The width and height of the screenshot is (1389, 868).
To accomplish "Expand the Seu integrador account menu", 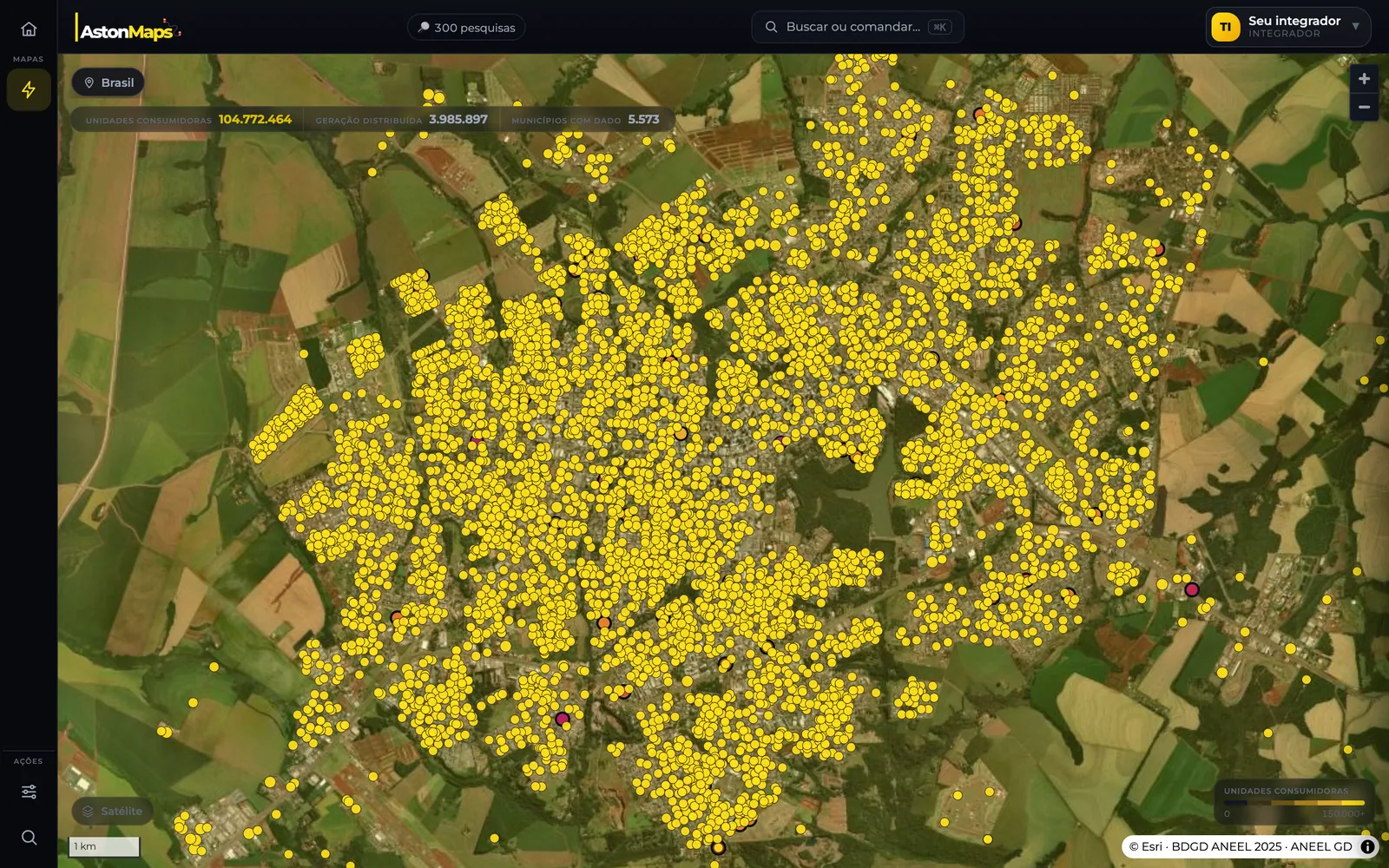I will [1287, 27].
